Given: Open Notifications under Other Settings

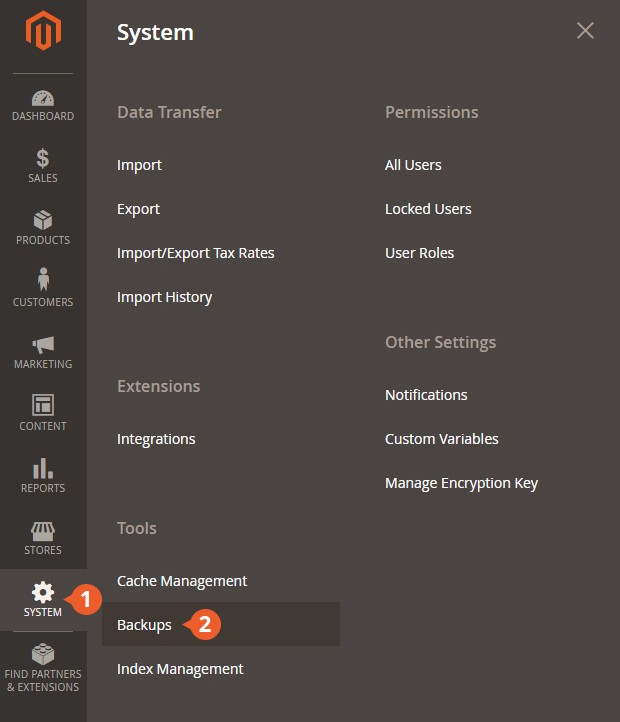Looking at the screenshot, I should [426, 395].
